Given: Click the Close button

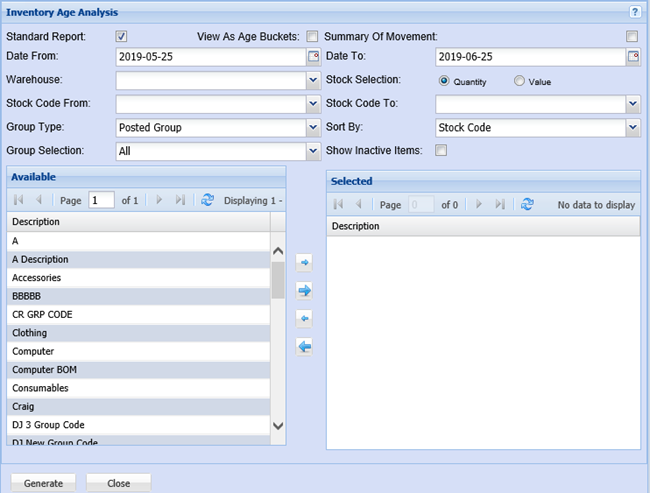Looking at the screenshot, I should (x=118, y=483).
